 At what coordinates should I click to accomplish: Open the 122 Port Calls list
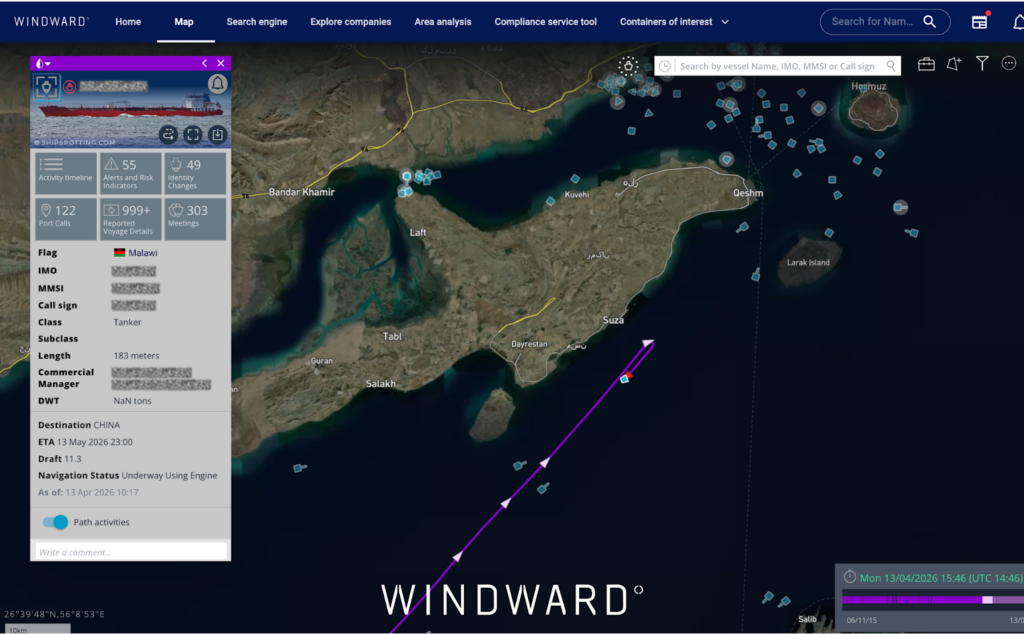pyautogui.click(x=64, y=218)
